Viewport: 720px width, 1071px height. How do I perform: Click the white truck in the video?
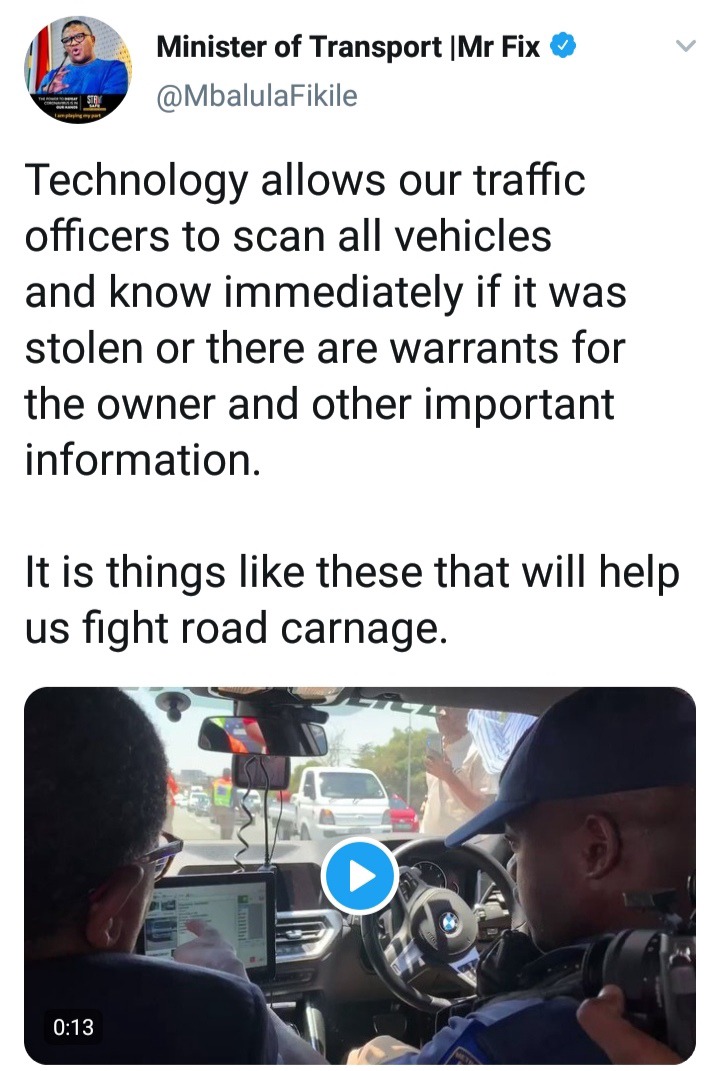[337, 802]
